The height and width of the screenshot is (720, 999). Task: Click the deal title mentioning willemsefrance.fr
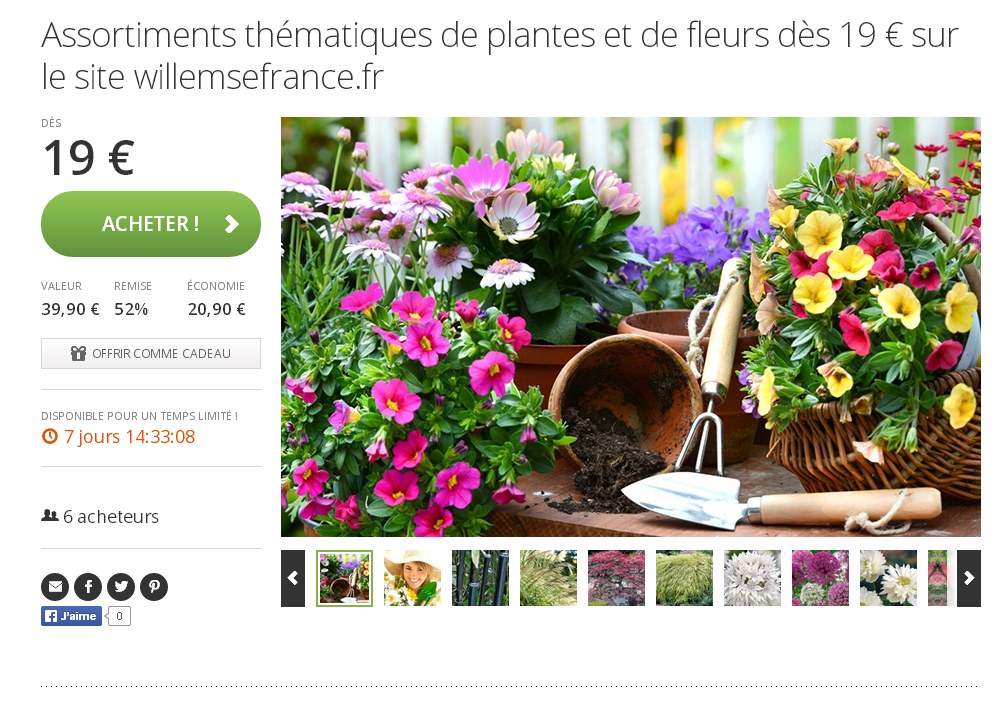[x=500, y=55]
